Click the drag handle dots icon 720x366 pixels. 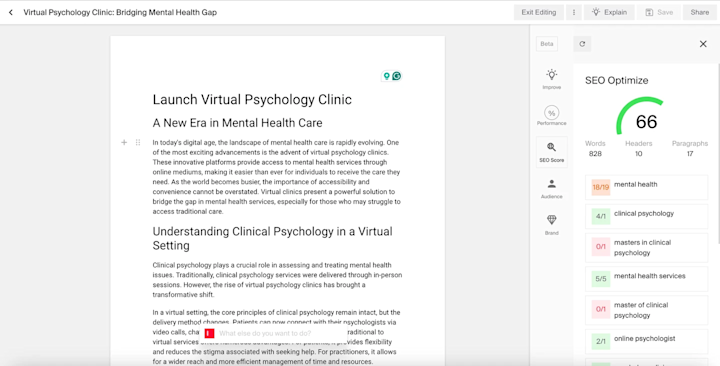(138, 142)
